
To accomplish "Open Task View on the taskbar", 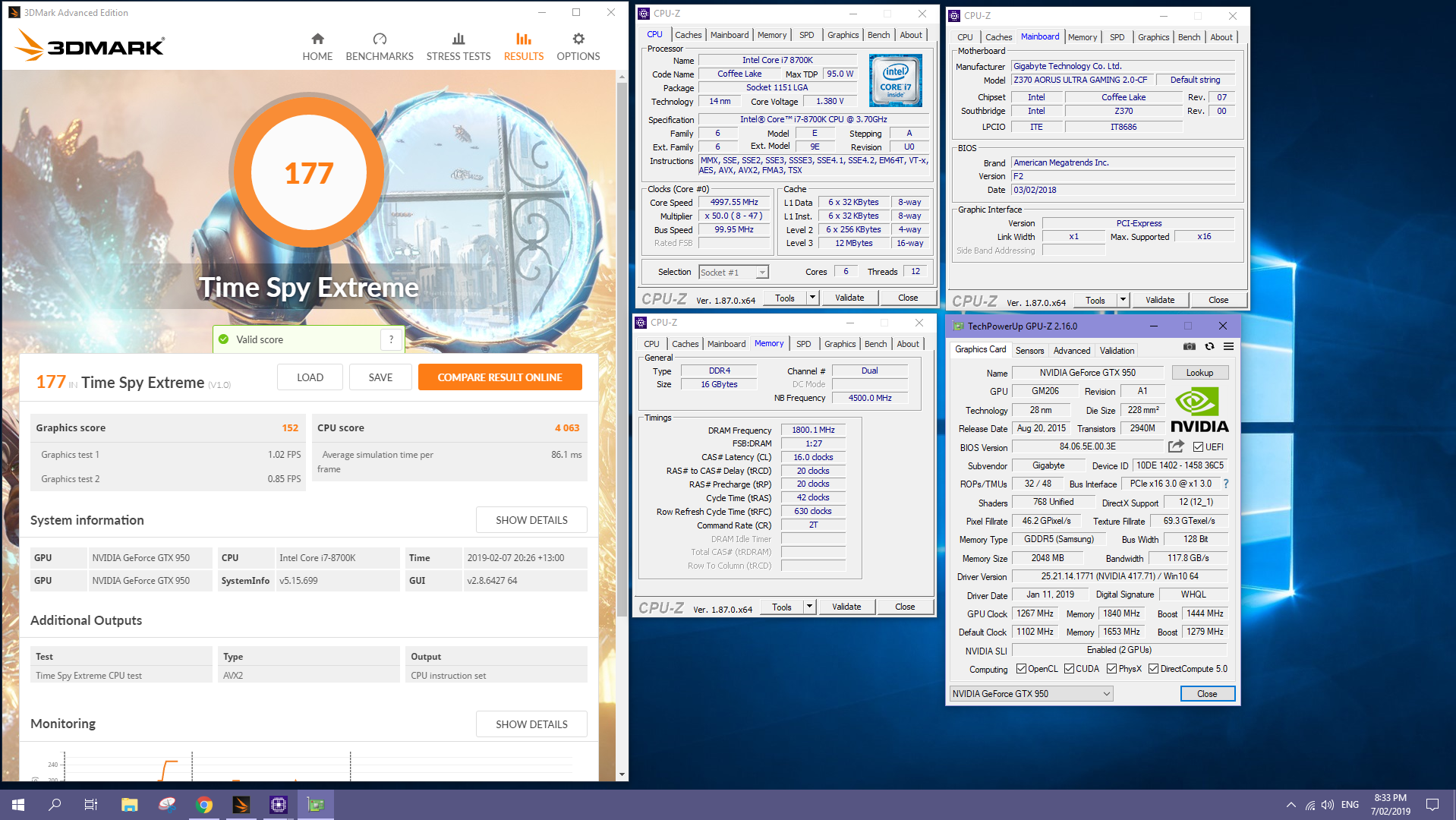I will coord(91,805).
